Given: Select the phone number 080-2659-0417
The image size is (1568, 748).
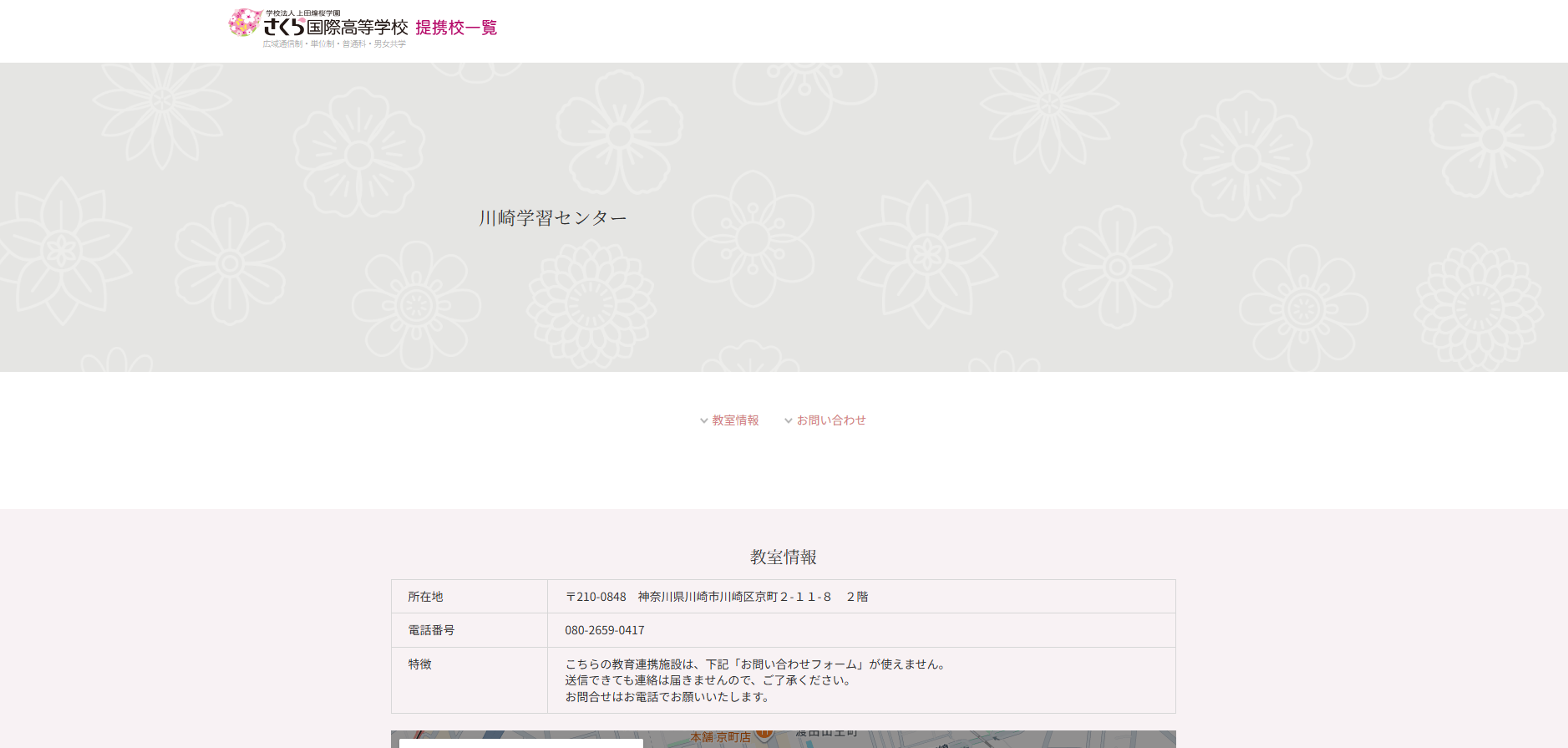Looking at the screenshot, I should tap(604, 630).
